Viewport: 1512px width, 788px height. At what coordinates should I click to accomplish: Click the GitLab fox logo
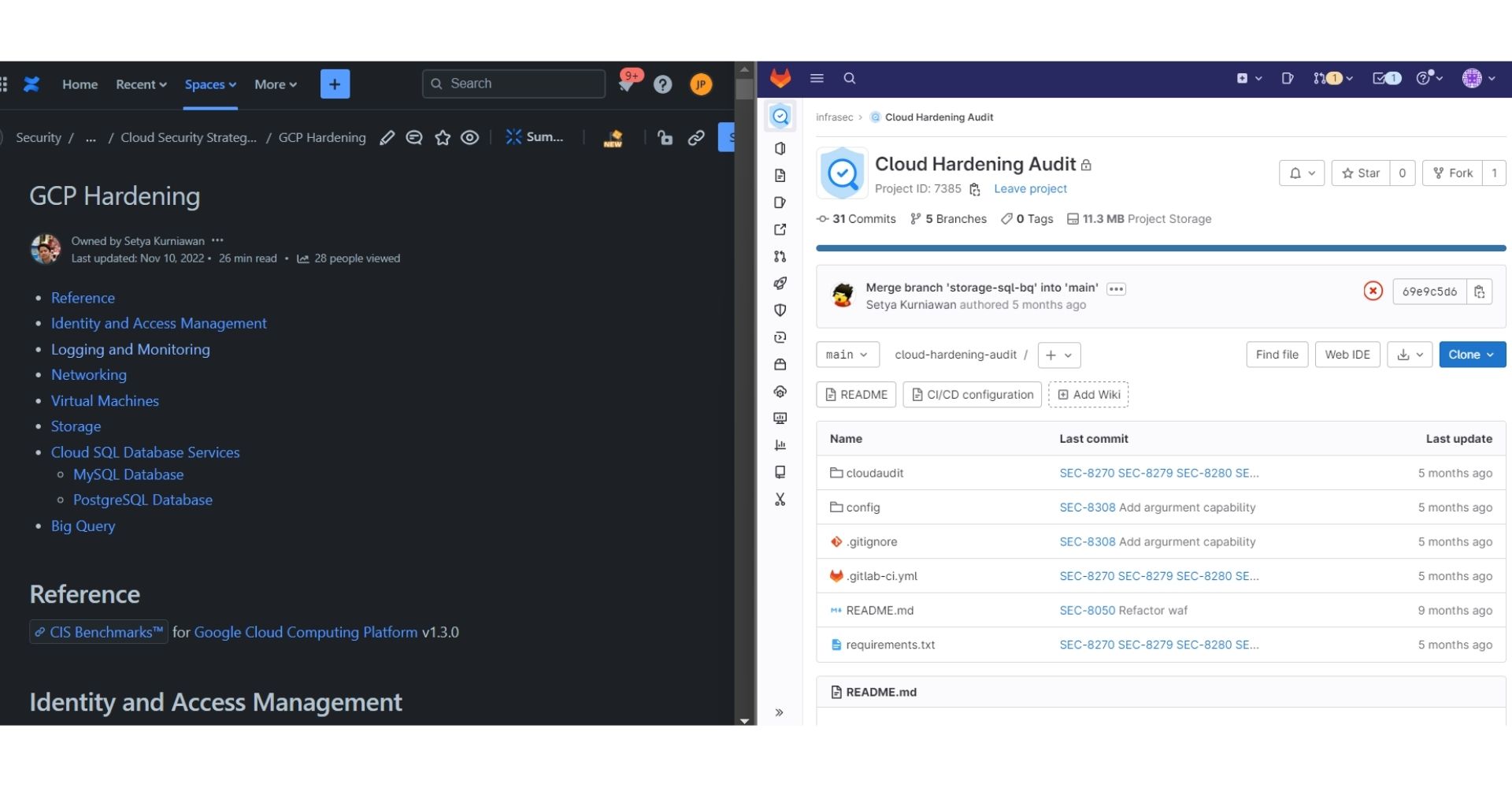coord(780,78)
